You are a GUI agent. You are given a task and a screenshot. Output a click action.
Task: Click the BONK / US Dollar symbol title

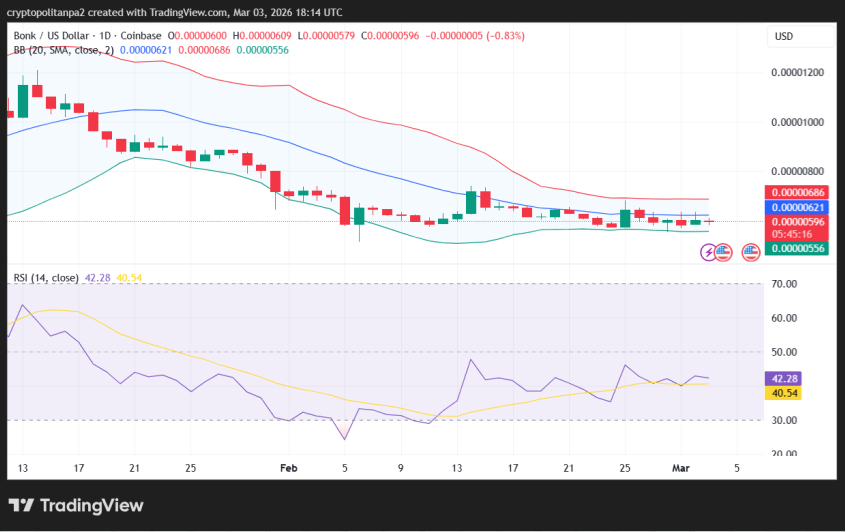[55, 36]
